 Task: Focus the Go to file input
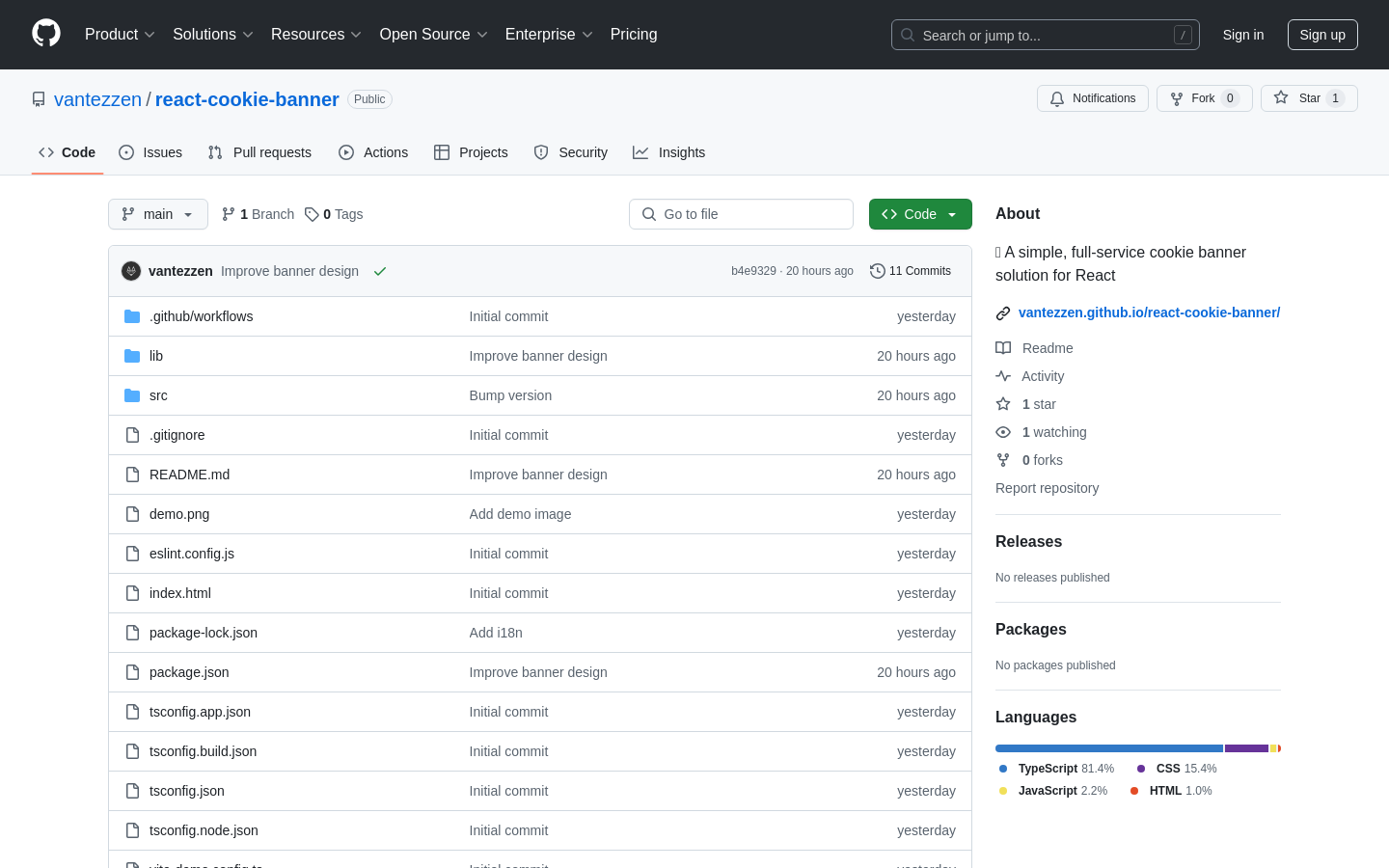coord(741,214)
